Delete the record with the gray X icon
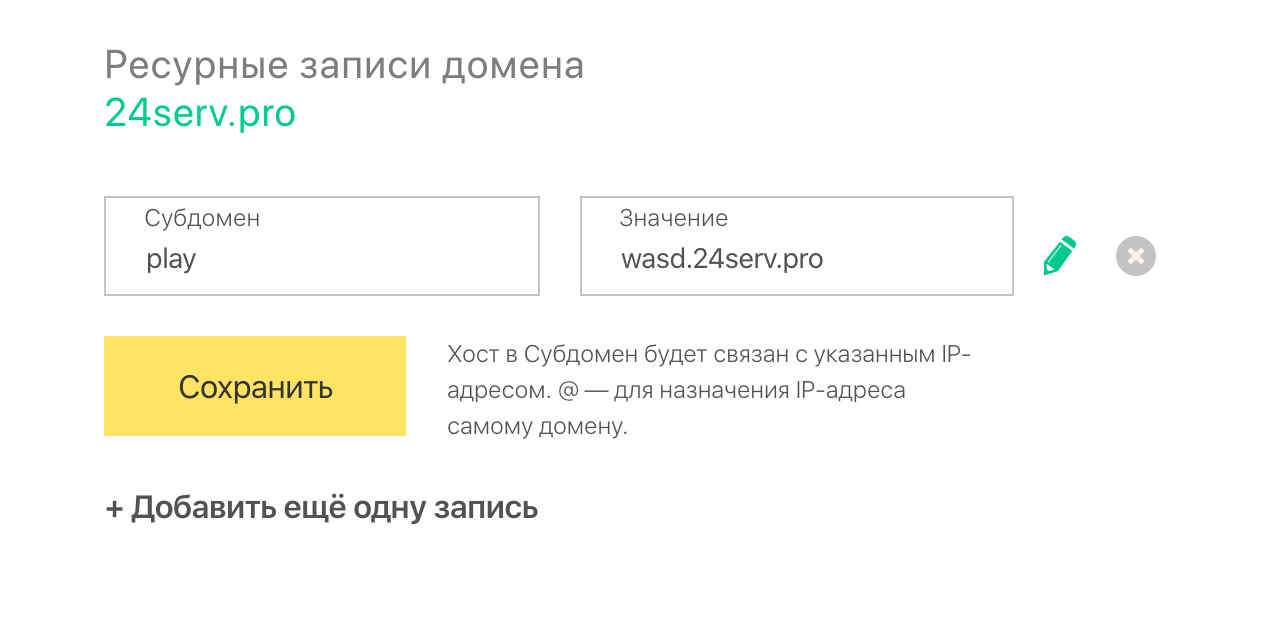This screenshot has height=640, width=1264. tap(1135, 256)
